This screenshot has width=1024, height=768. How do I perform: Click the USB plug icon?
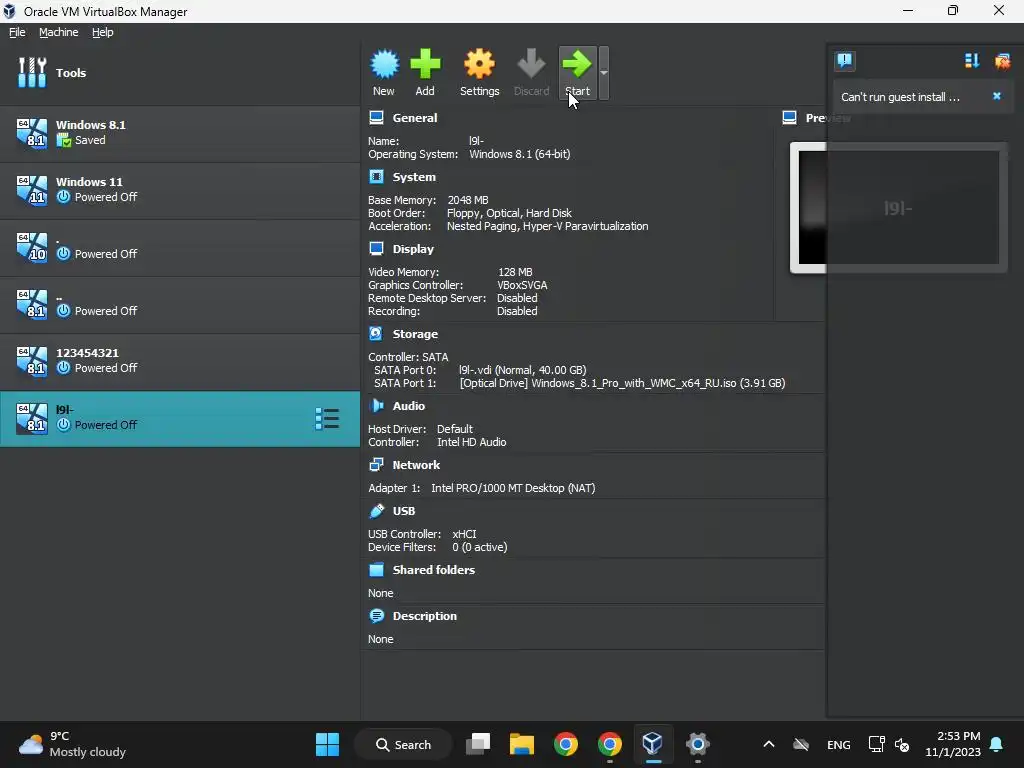click(x=376, y=511)
